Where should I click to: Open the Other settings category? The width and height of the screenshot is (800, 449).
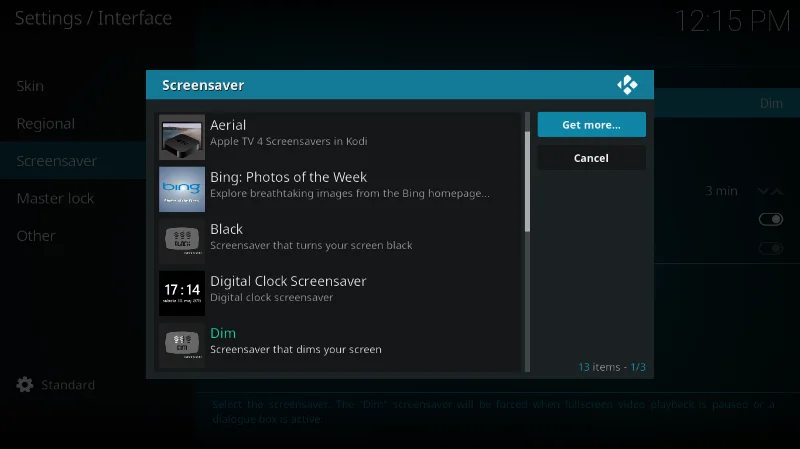point(73,236)
